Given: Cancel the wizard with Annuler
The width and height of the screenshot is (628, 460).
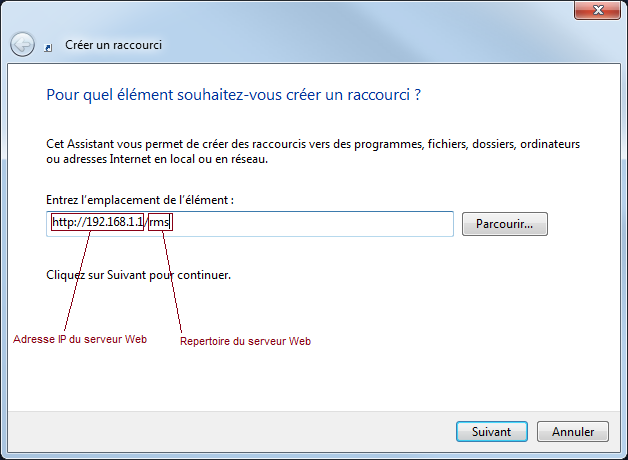Looking at the screenshot, I should click(x=573, y=432).
